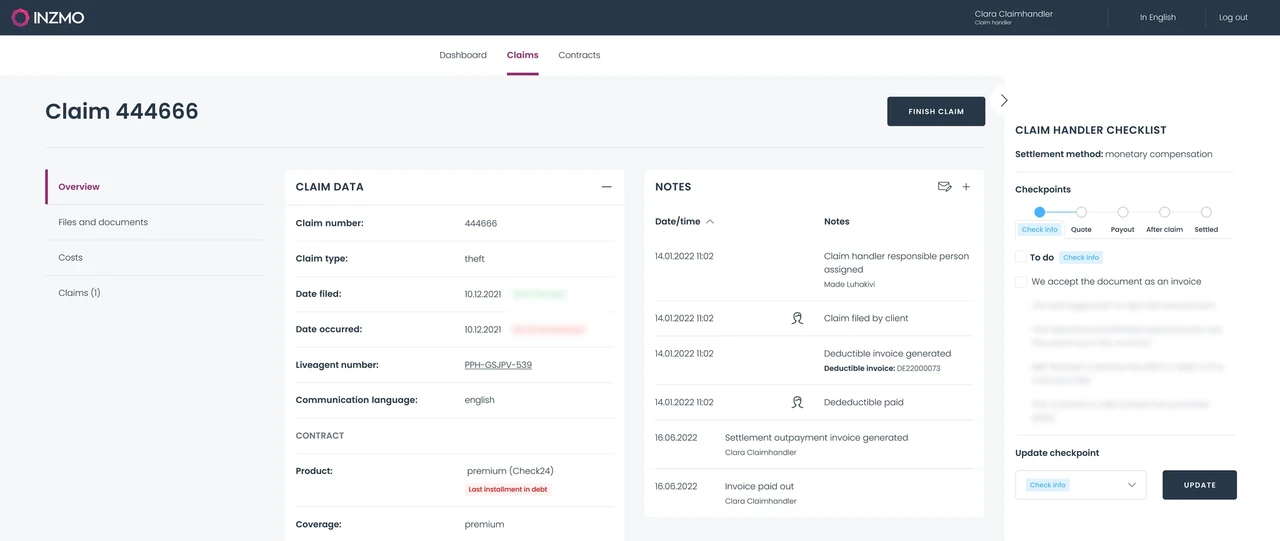
Task: Select the Quote checkpoint circle
Action: pyautogui.click(x=1081, y=212)
